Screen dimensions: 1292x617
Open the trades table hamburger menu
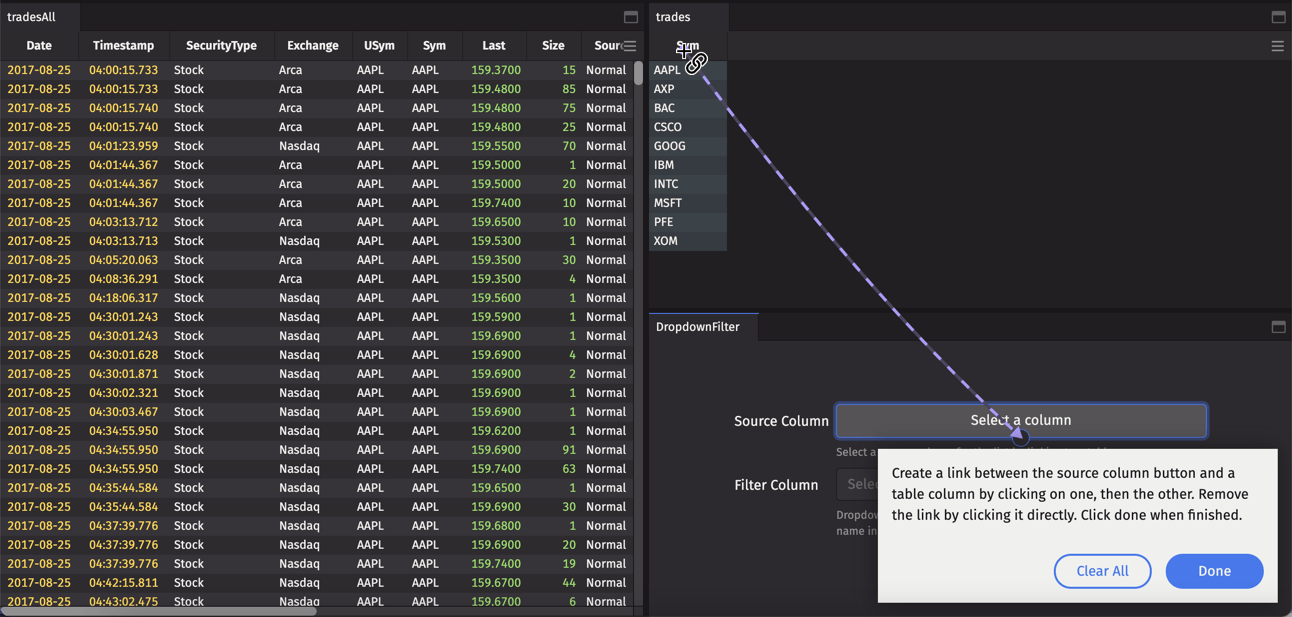1277,46
